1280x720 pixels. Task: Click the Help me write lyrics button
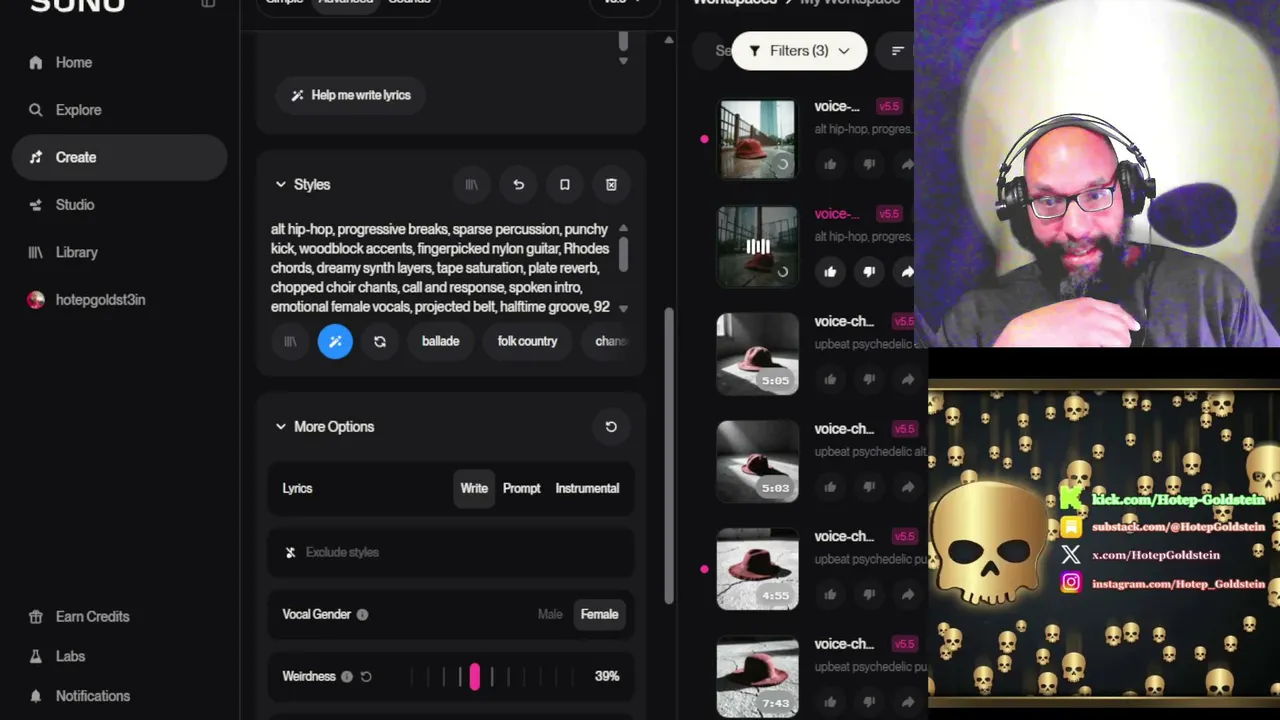(350, 95)
